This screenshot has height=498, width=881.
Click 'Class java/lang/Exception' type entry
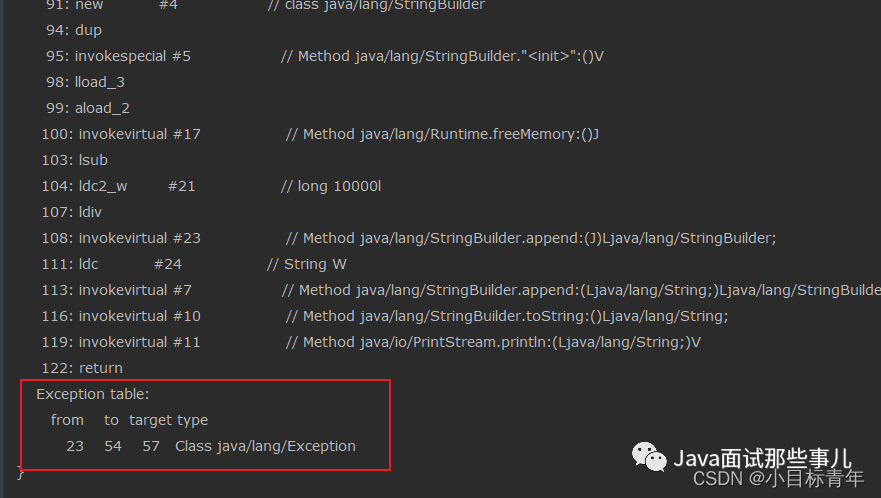click(265, 446)
